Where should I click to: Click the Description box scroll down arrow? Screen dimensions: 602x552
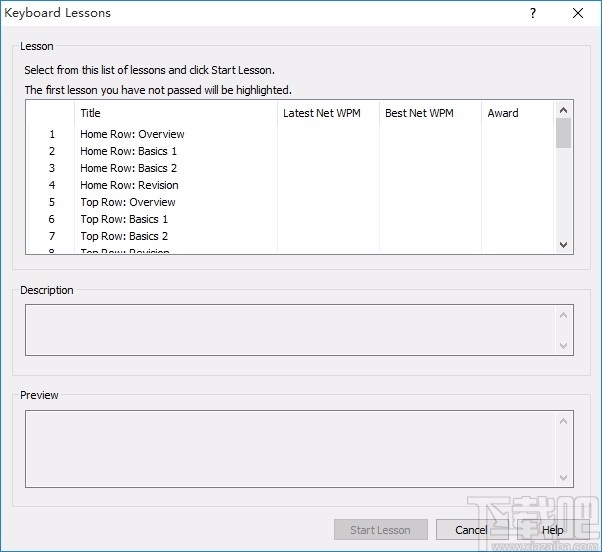tap(563, 345)
